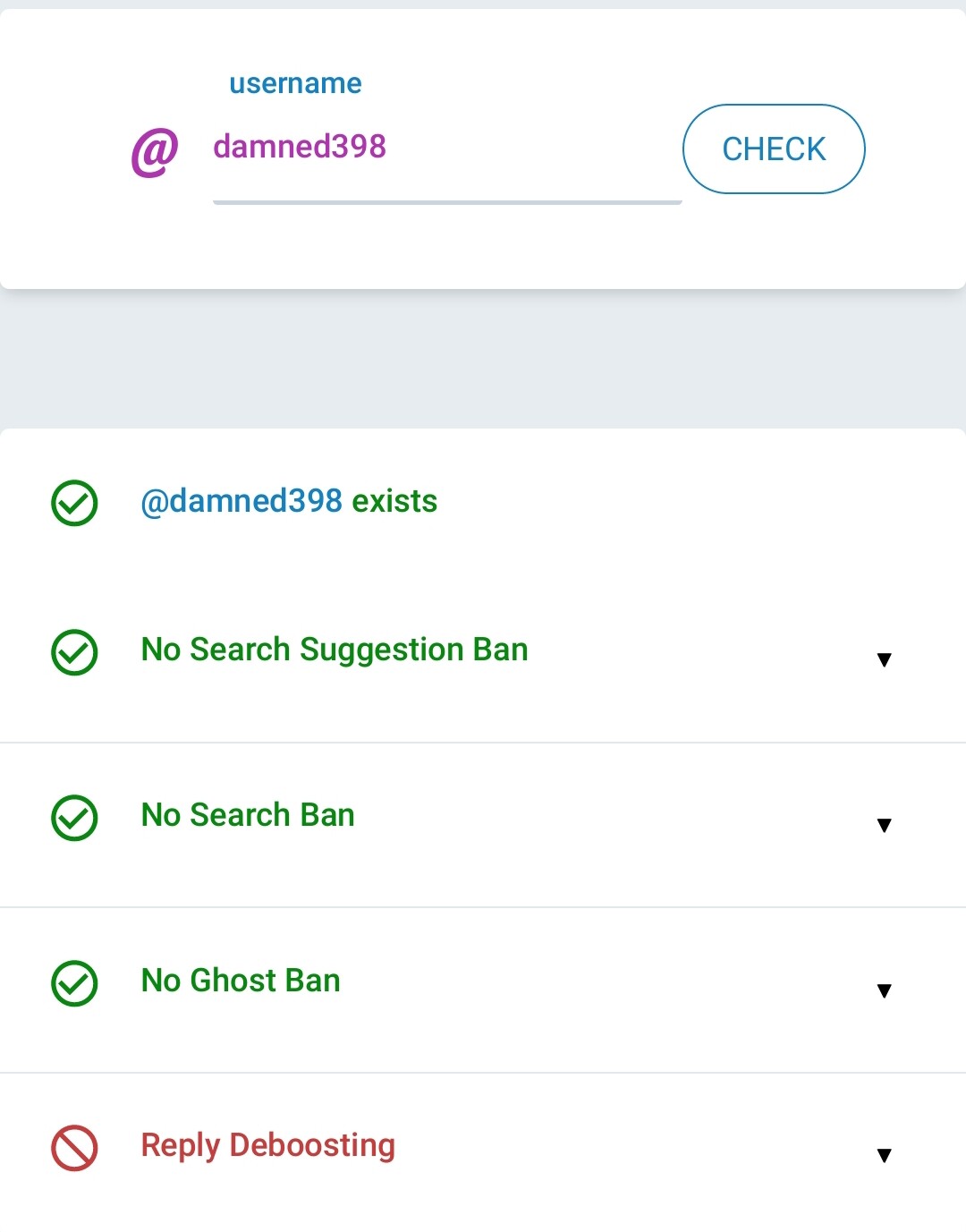Click the red prohibited icon for Reply Deboosting
Image resolution: width=966 pixels, height=1232 pixels.
(74, 1148)
